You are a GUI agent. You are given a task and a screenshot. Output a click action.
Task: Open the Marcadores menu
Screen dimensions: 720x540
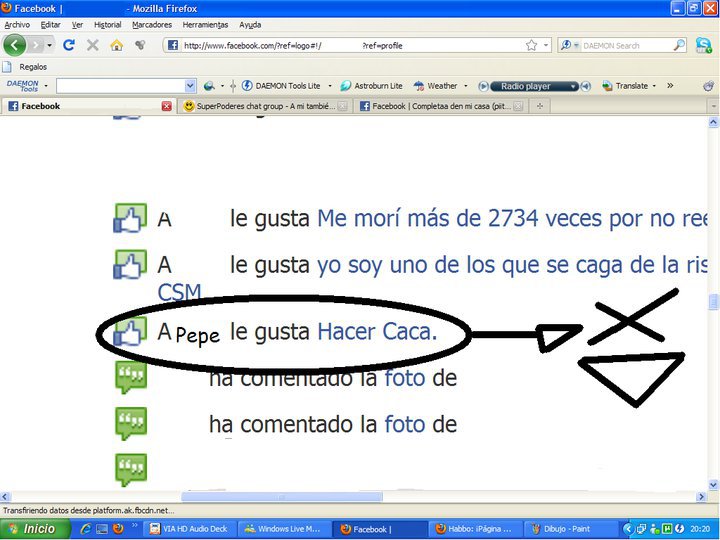pos(152,25)
